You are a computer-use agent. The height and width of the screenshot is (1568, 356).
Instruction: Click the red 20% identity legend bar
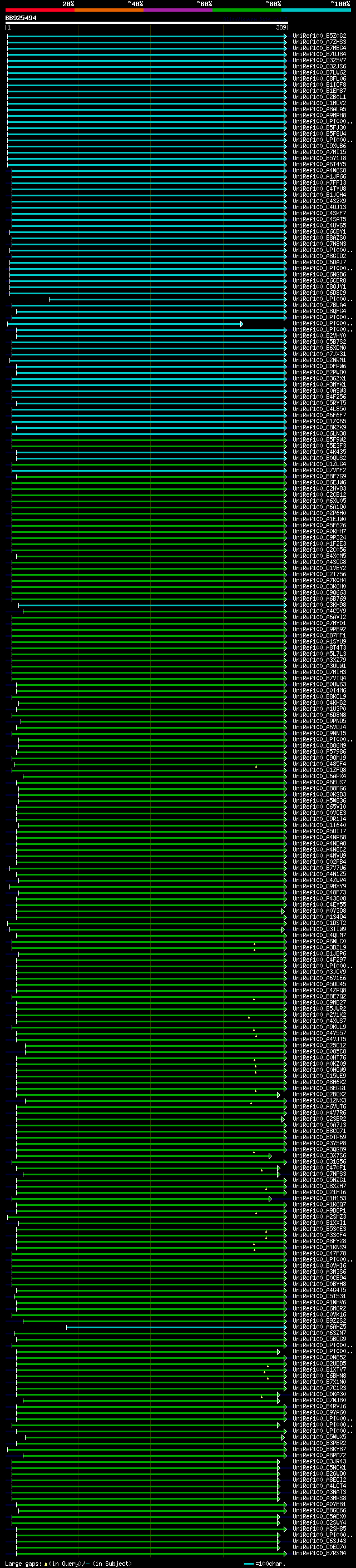pyautogui.click(x=39, y=10)
